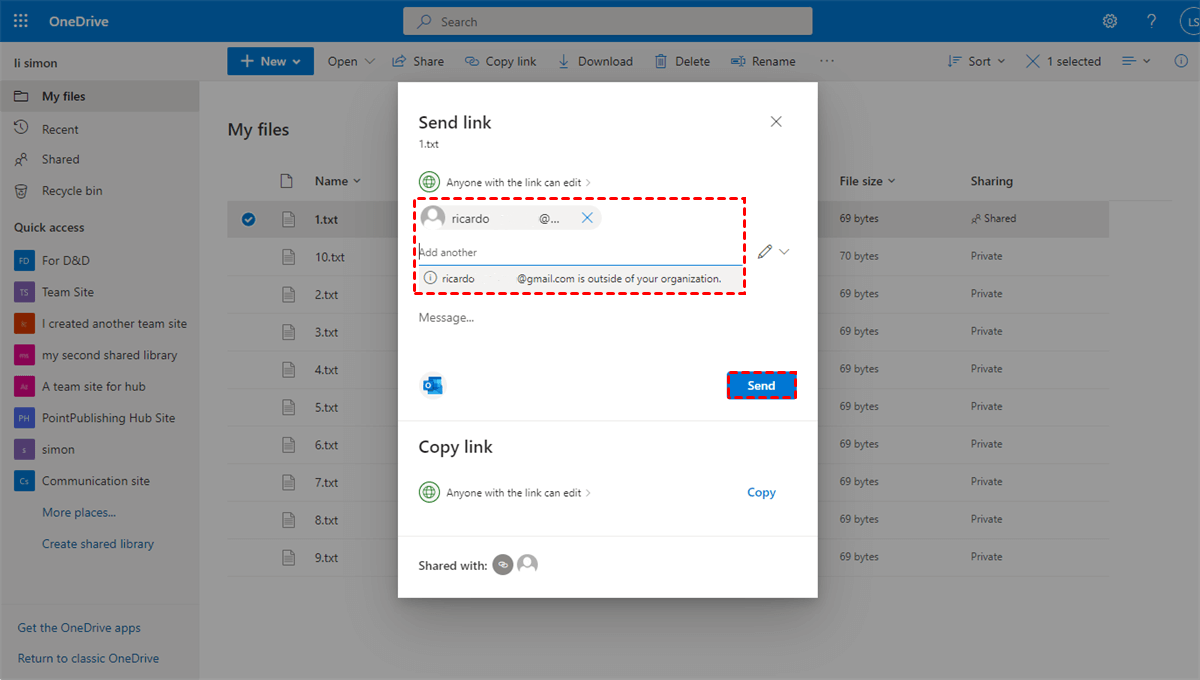Expand the Open menu in toolbar
The width and height of the screenshot is (1200, 680).
pos(351,61)
